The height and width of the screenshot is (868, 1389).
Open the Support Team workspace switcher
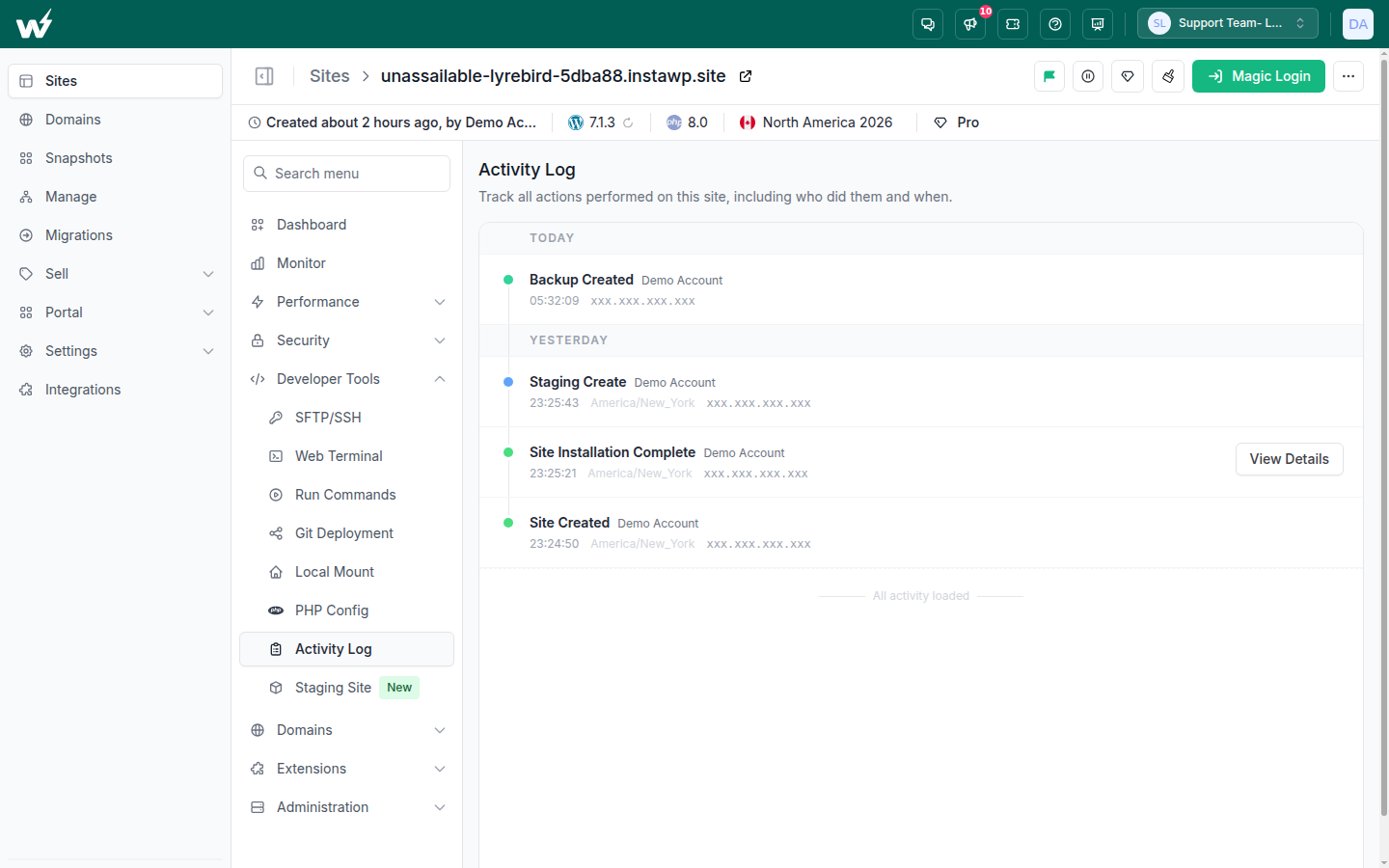click(x=1228, y=24)
